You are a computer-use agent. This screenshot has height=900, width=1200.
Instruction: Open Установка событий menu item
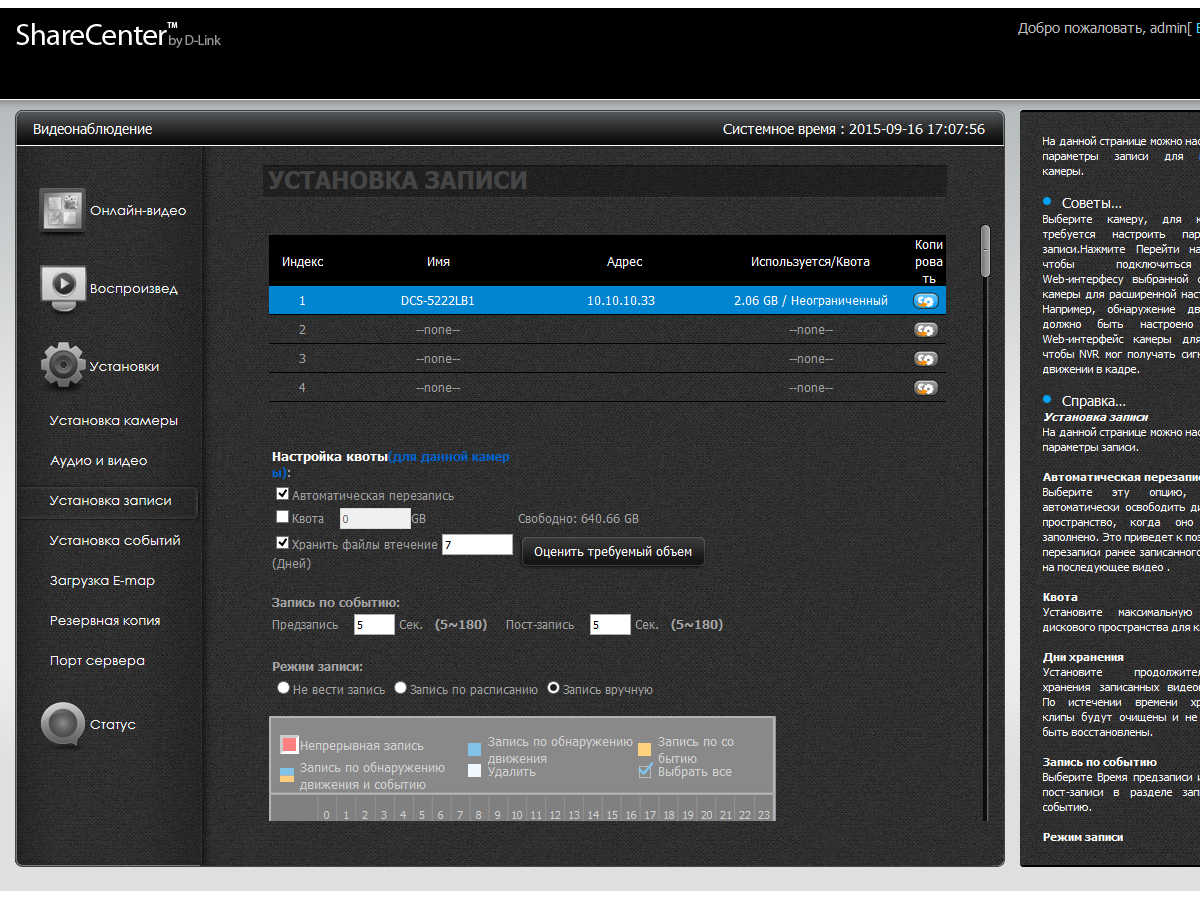pos(115,541)
